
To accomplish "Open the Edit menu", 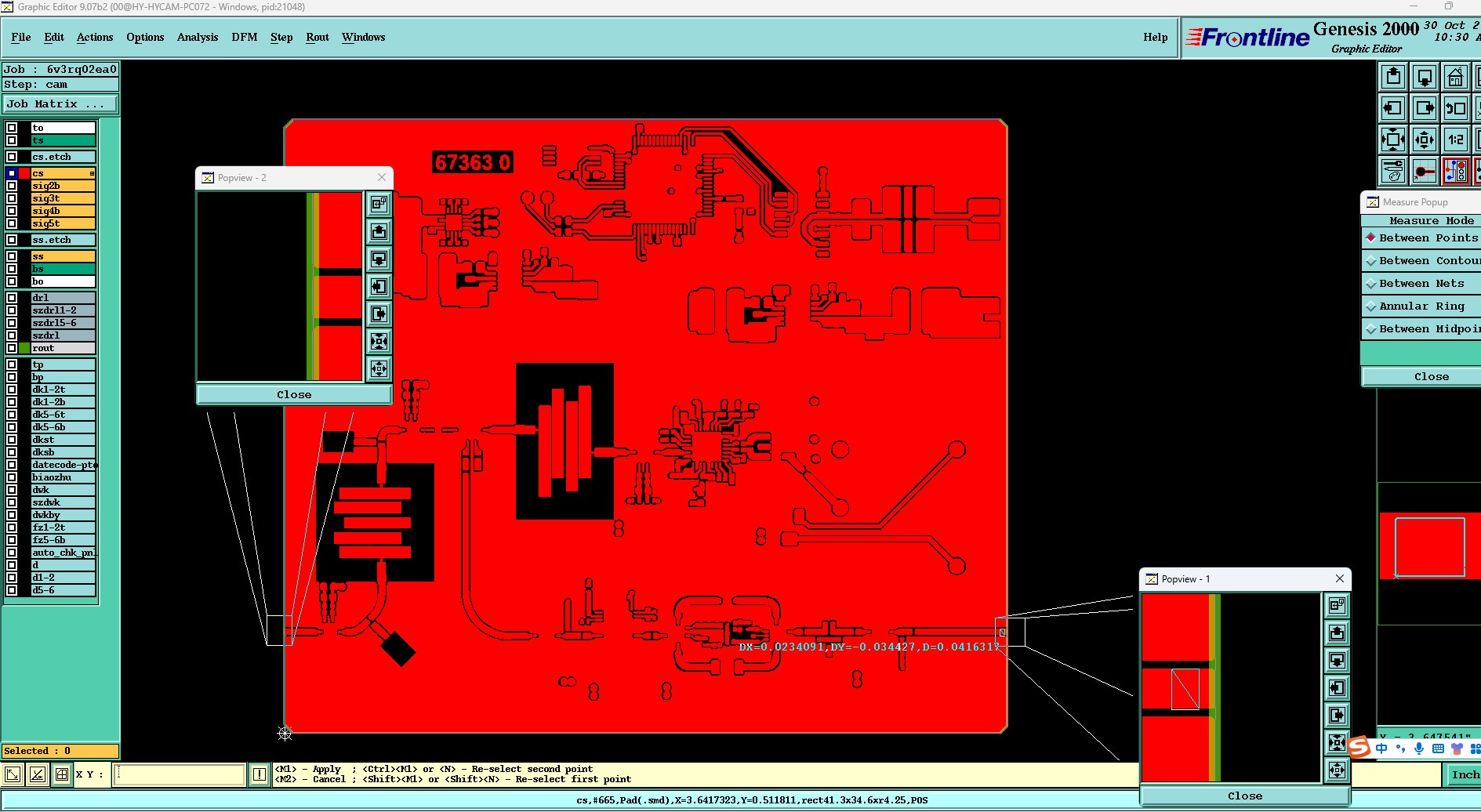I will click(x=54, y=37).
